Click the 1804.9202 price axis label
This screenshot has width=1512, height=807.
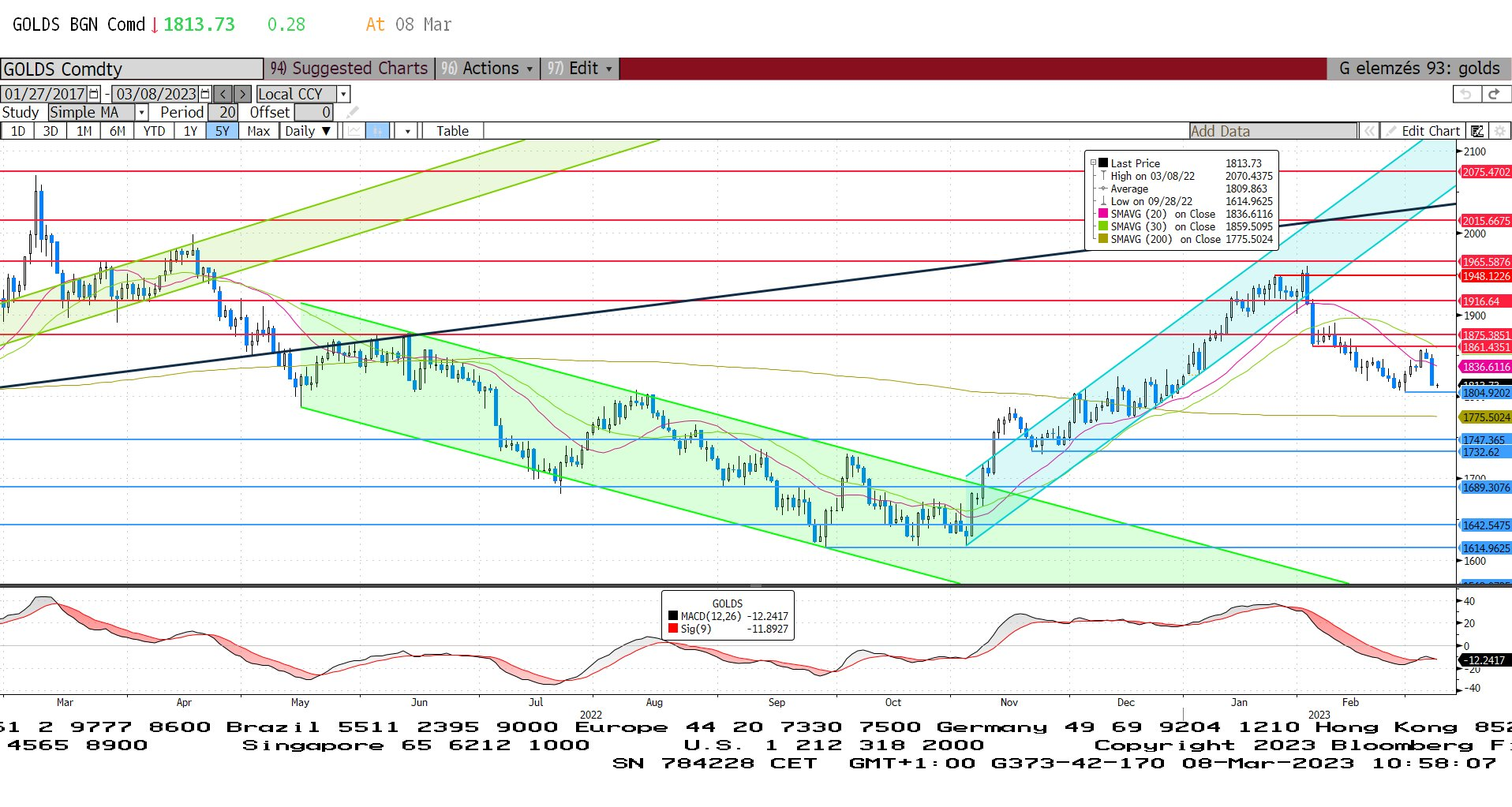(1485, 393)
